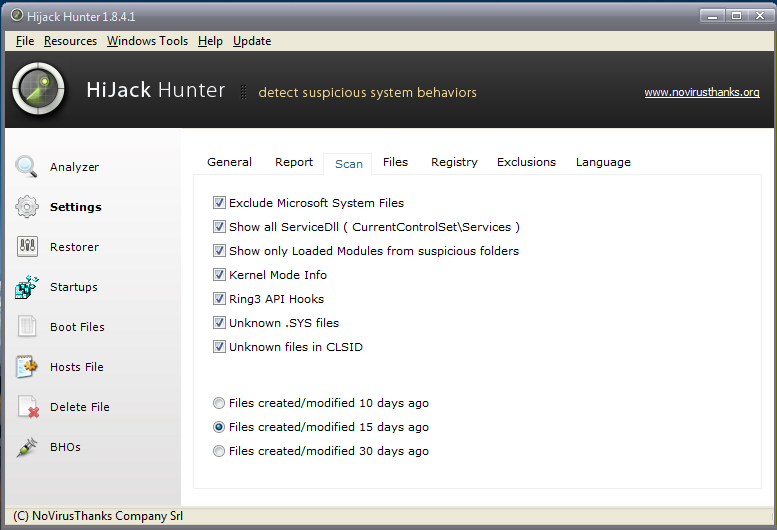Select Files created/modified 30 days ago
This screenshot has width=777, height=530.
tap(219, 451)
